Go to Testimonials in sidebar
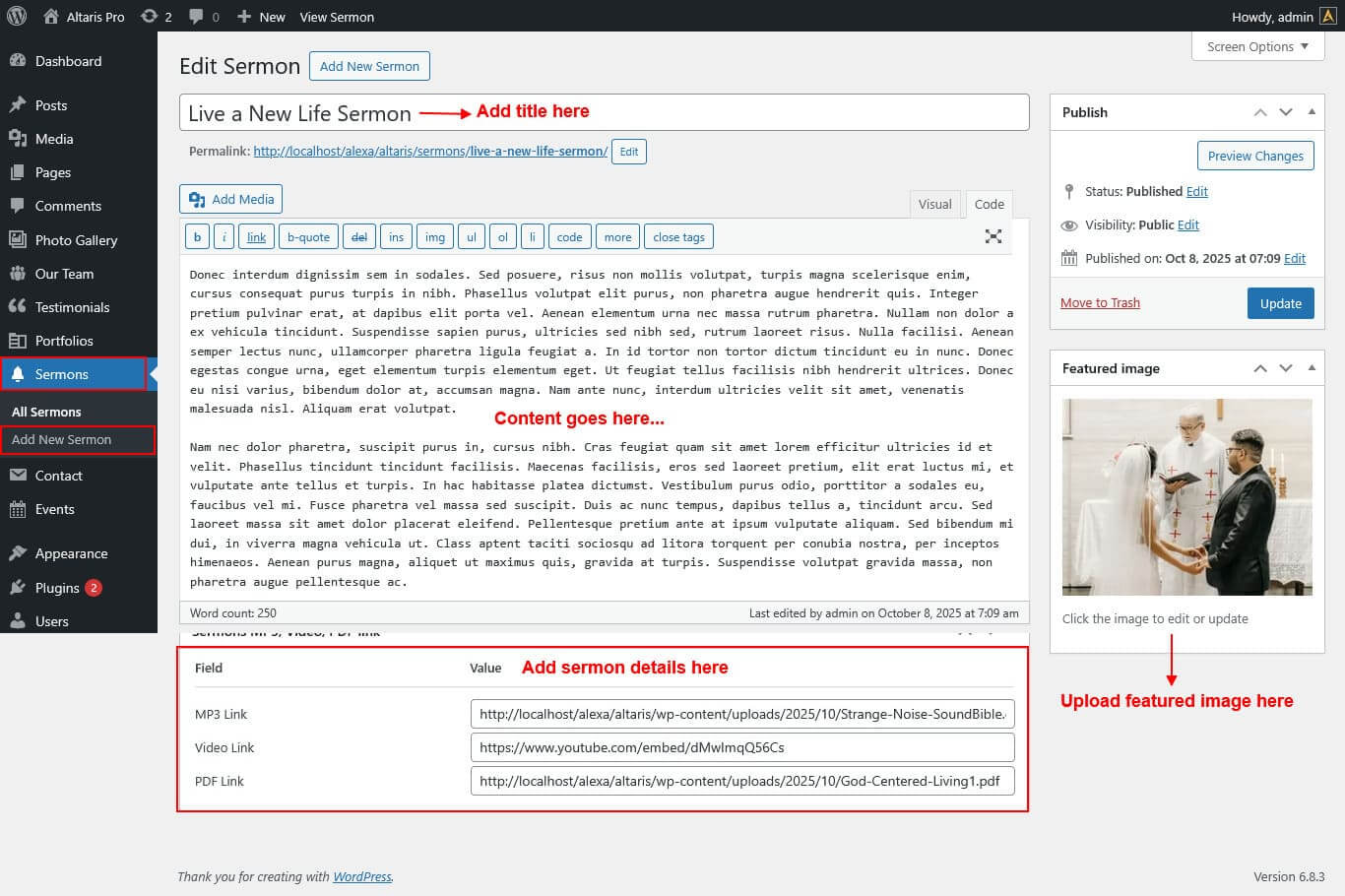 pos(72,307)
